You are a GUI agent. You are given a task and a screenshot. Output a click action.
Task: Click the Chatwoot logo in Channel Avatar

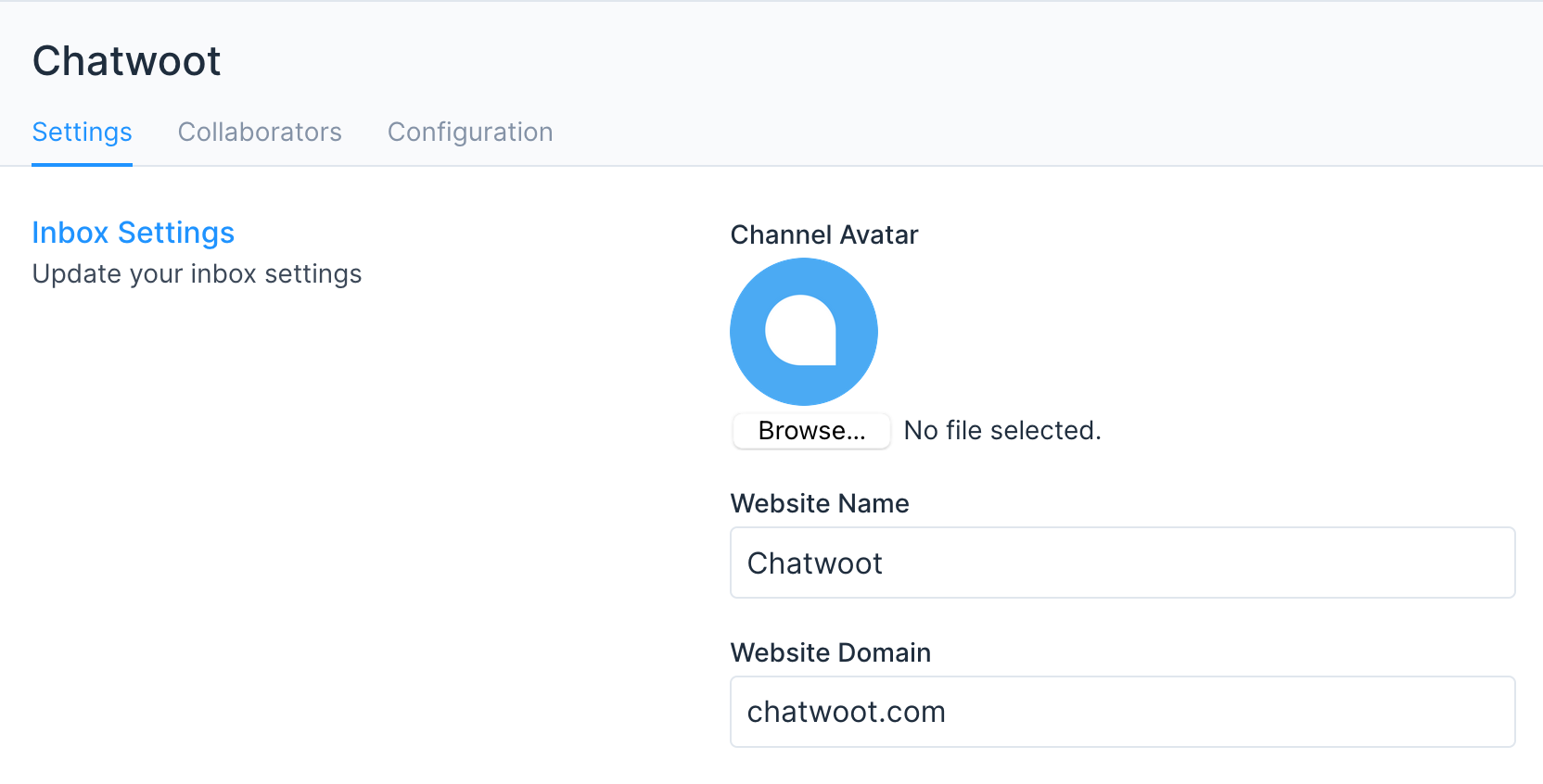pyautogui.click(x=803, y=331)
